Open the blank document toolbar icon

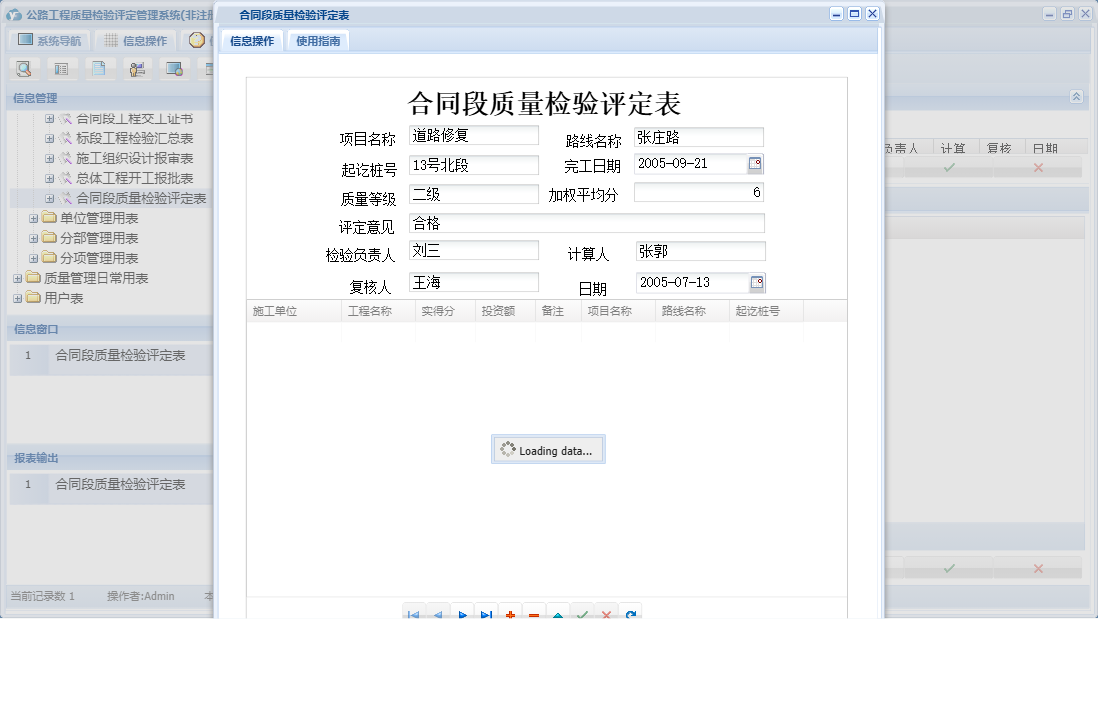coord(99,69)
